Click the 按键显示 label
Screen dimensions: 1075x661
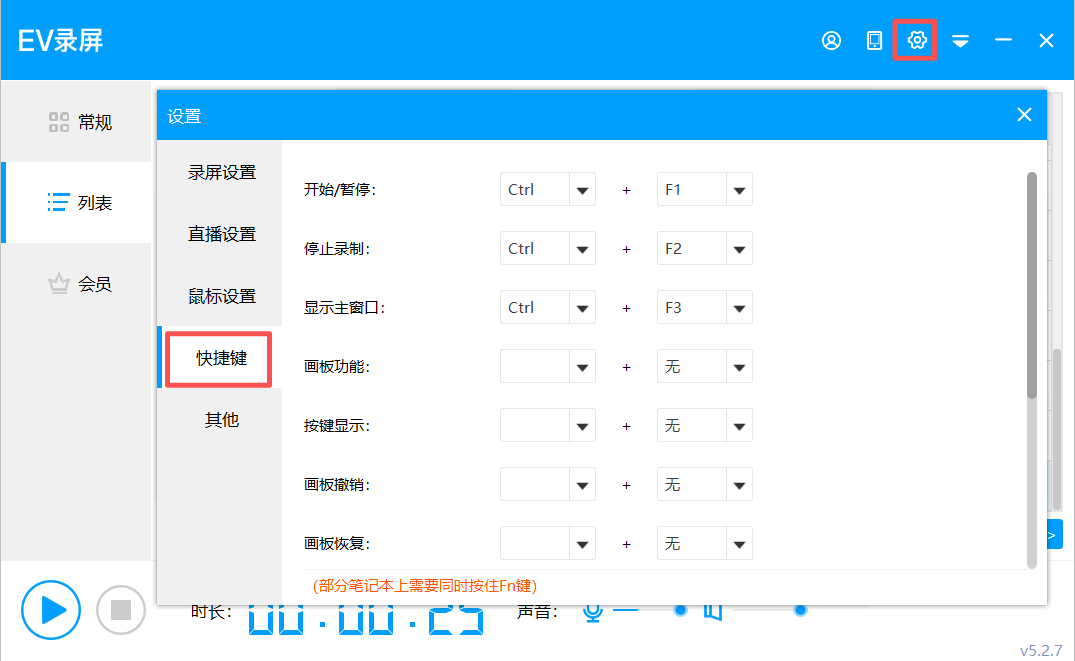pyautogui.click(x=337, y=426)
